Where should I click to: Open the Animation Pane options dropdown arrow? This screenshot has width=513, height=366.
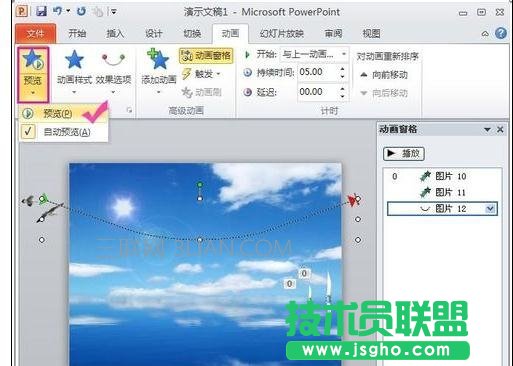pyautogui.click(x=487, y=129)
